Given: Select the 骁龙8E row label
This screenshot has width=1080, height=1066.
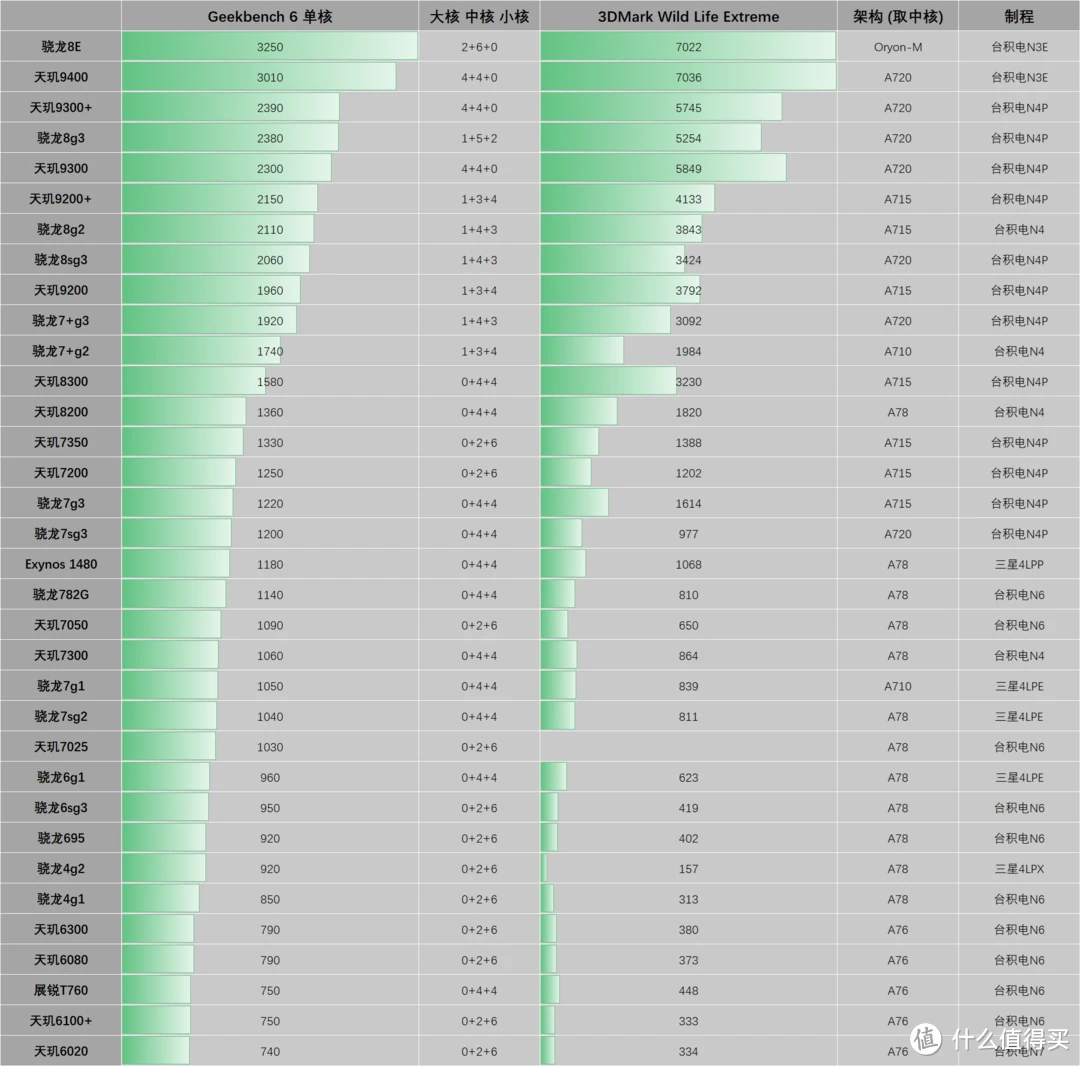Looking at the screenshot, I should (61, 47).
